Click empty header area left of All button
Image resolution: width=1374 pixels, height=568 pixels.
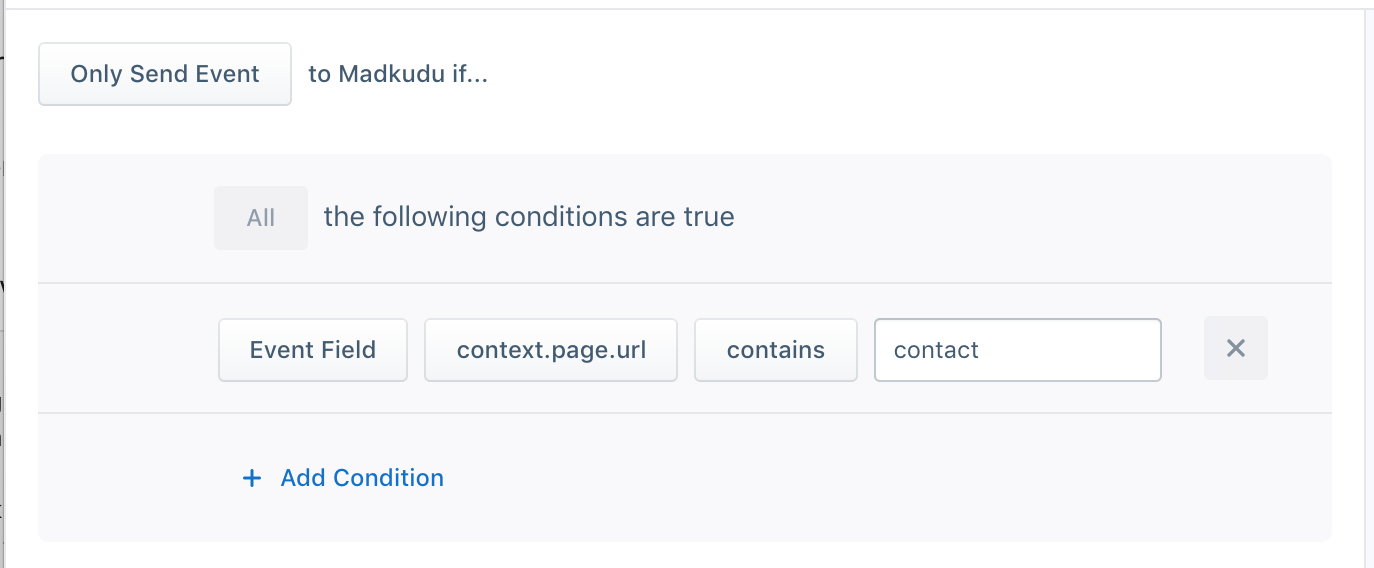click(126, 217)
